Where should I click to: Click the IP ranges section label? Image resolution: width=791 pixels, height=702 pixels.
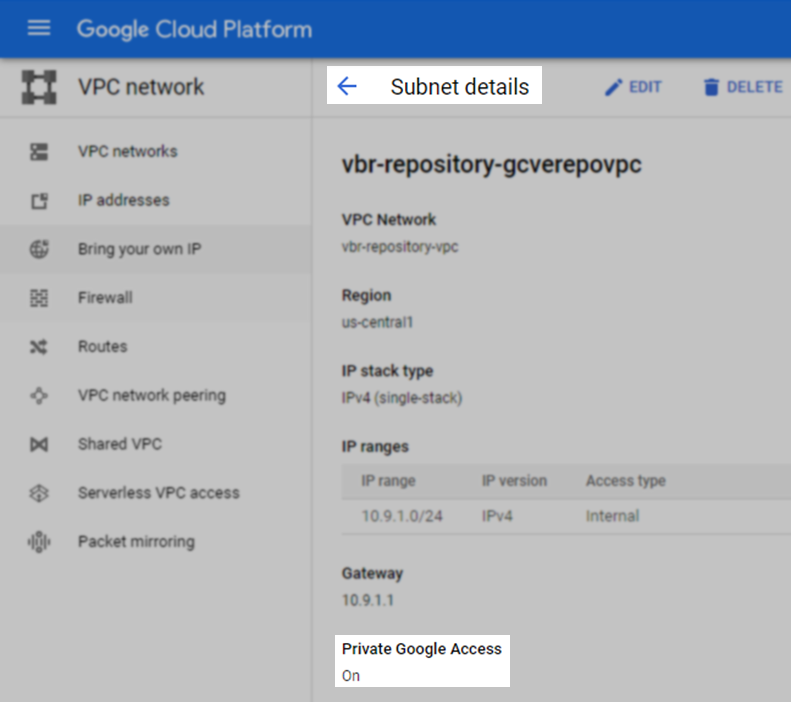pos(375,447)
